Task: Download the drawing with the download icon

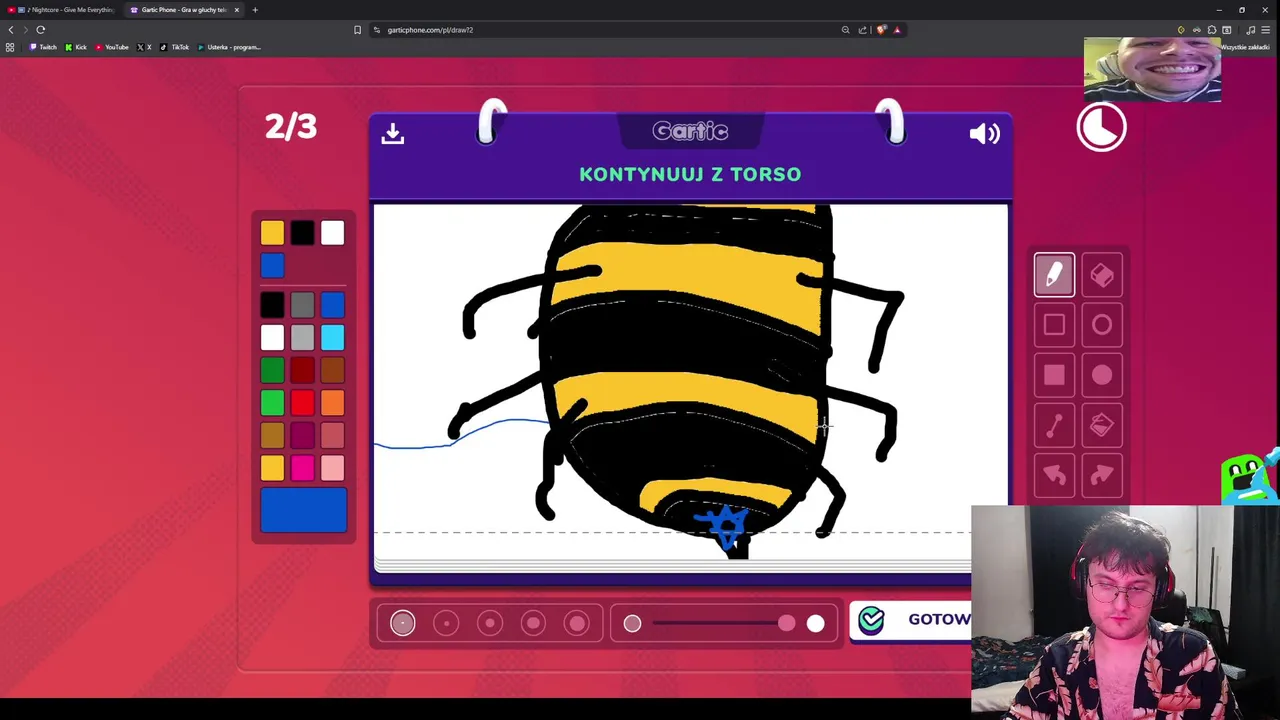Action: point(392,133)
